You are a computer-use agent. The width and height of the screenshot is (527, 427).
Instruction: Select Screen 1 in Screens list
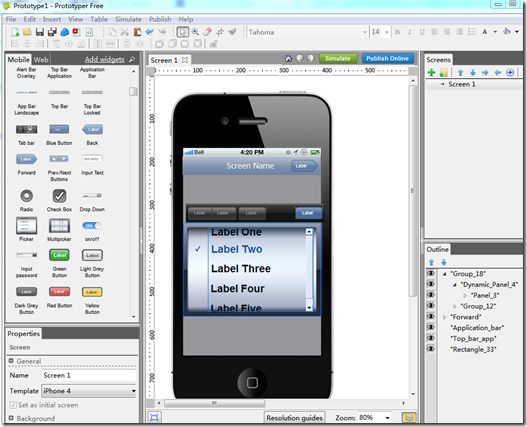coord(461,84)
